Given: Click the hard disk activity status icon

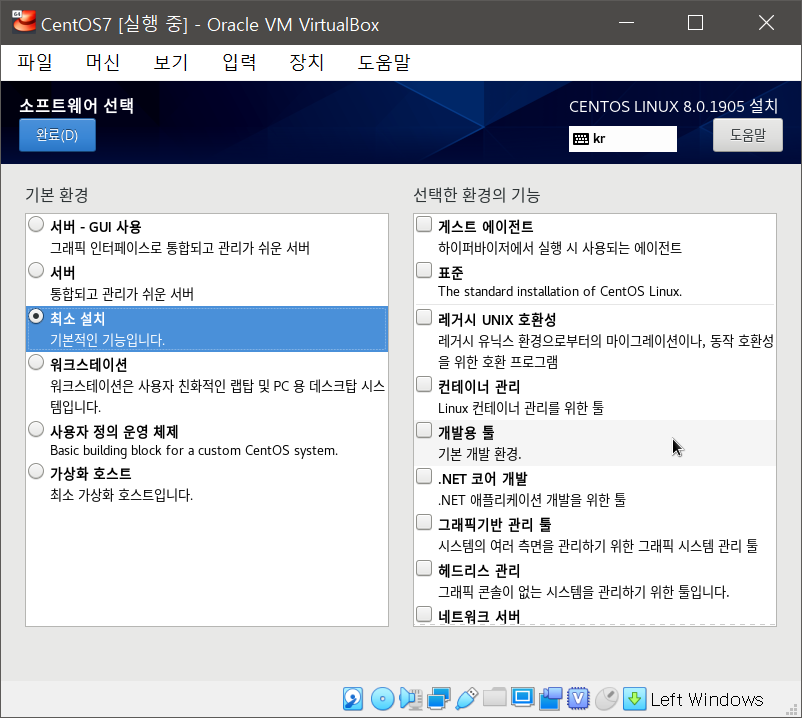Looking at the screenshot, I should (353, 699).
